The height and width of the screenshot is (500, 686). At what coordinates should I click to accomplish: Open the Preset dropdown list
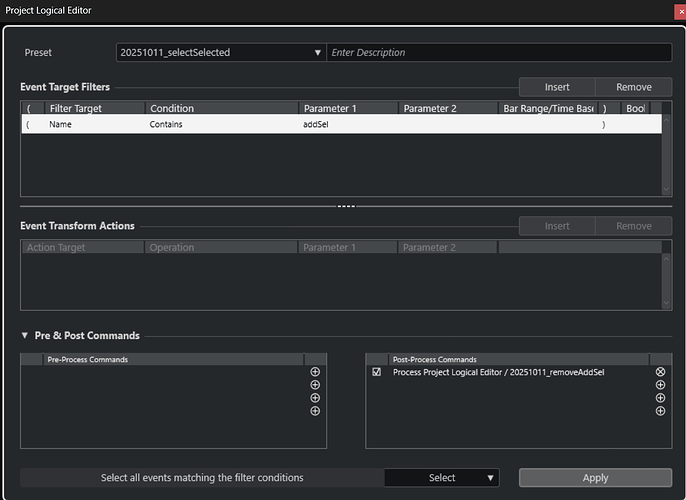pos(318,53)
